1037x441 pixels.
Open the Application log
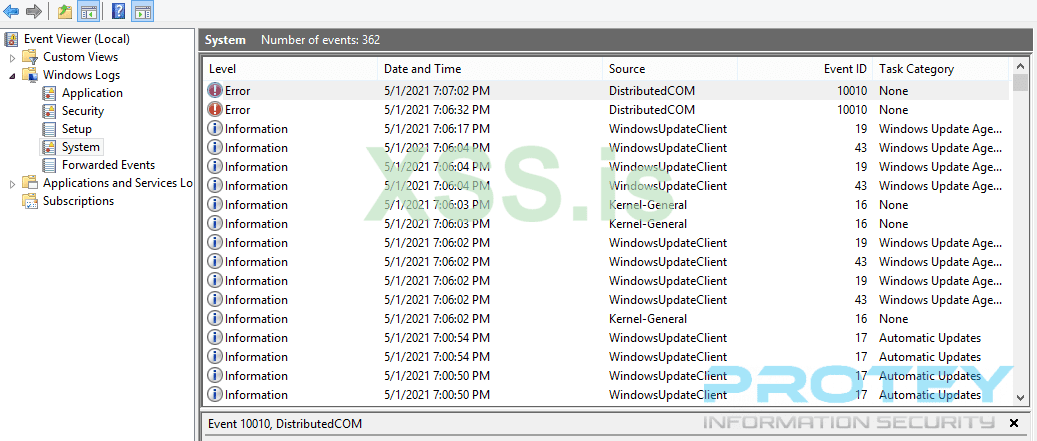[x=92, y=93]
